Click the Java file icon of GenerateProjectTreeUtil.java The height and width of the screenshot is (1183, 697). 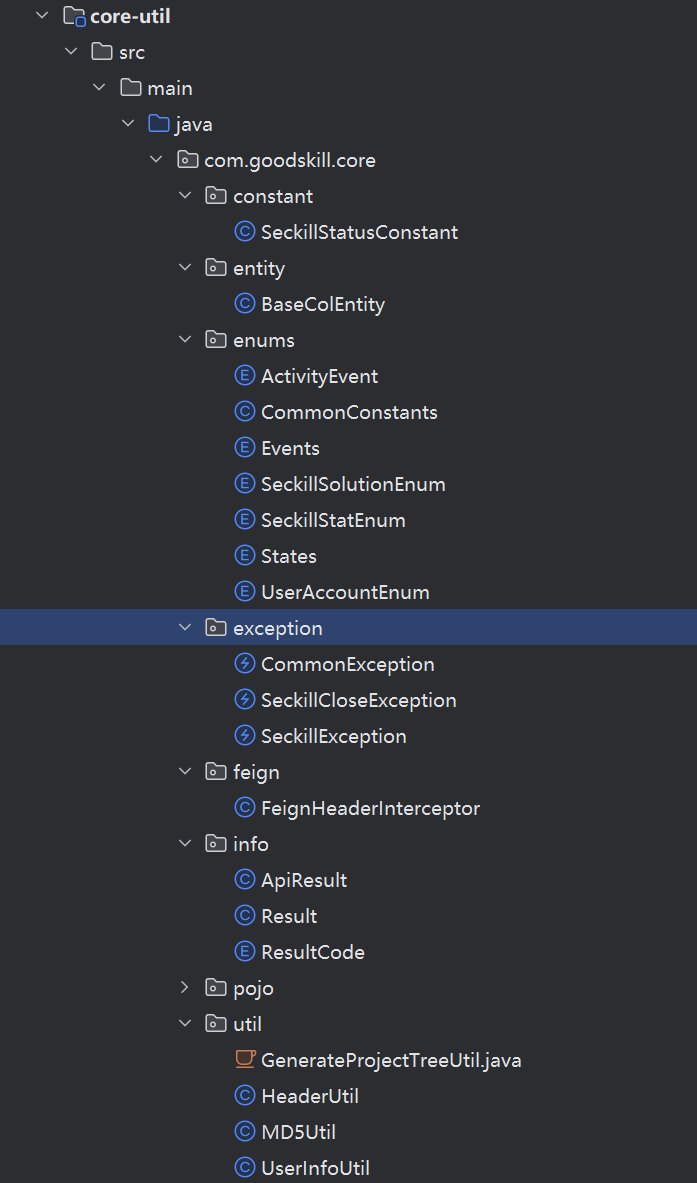point(244,1060)
